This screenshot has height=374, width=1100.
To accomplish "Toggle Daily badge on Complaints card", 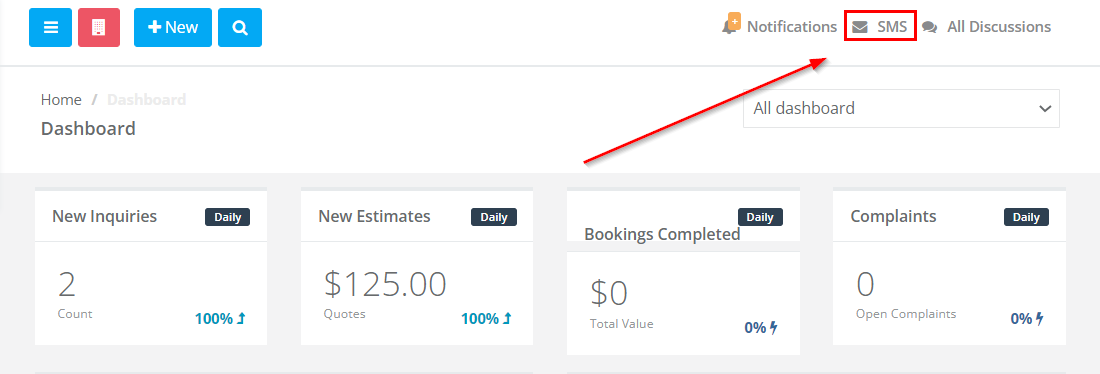I will 1026,217.
